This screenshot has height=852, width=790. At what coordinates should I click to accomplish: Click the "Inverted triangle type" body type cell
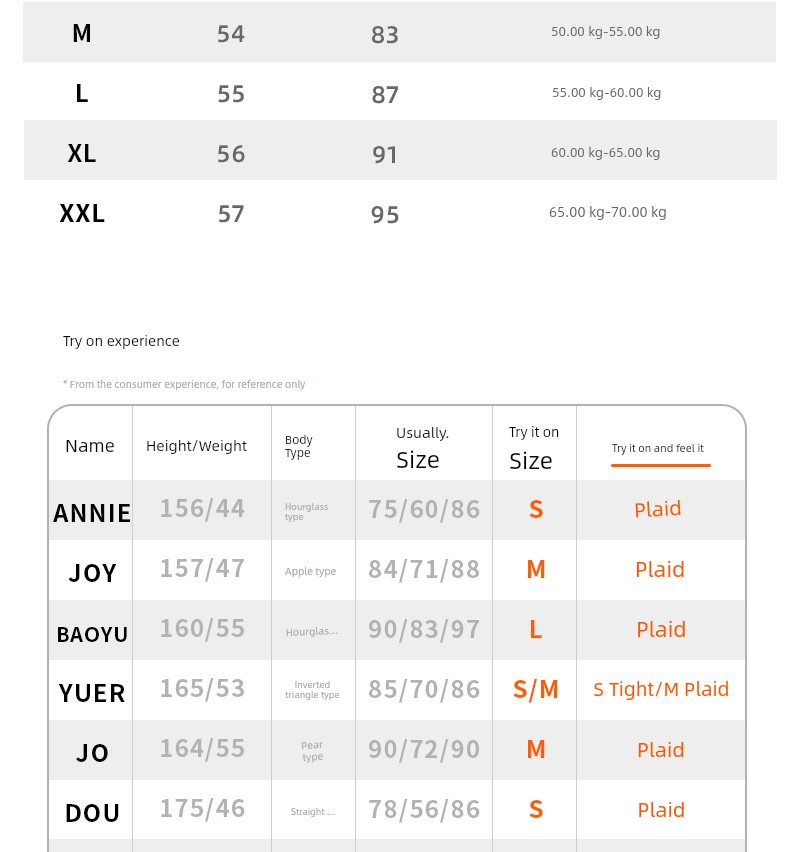tap(312, 690)
